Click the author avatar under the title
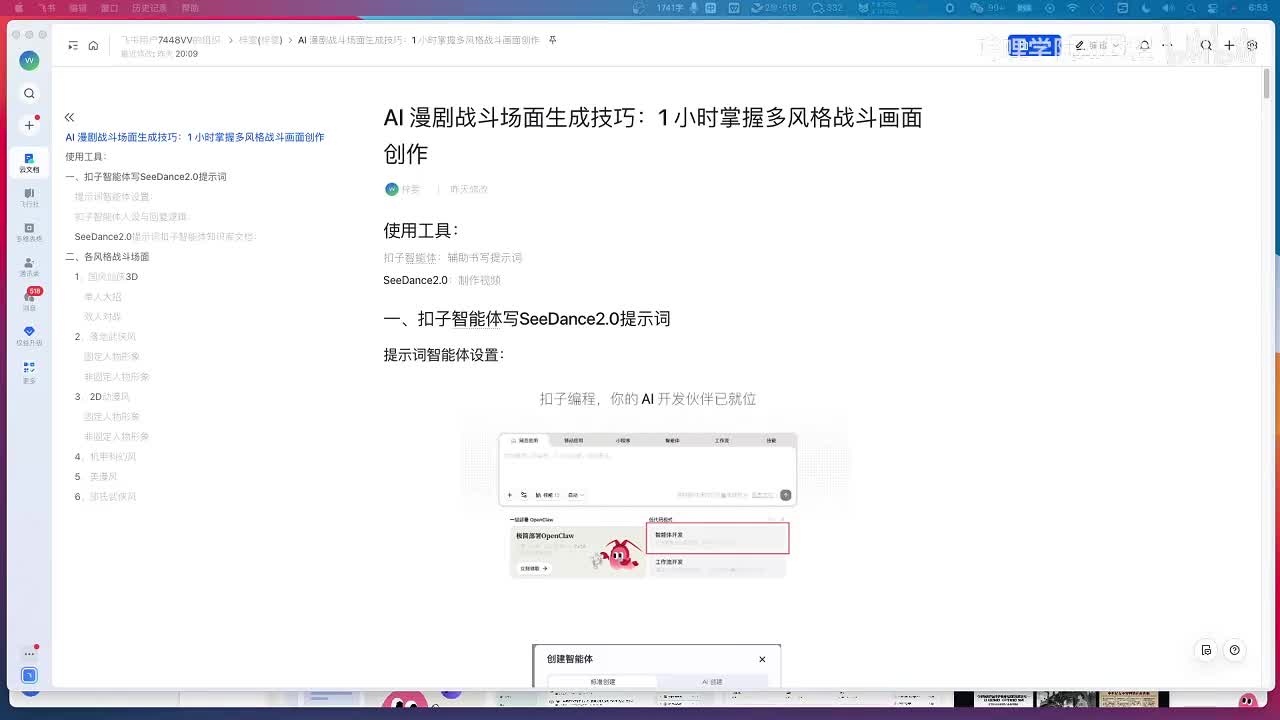Screen dimensions: 1280x720 coord(391,189)
